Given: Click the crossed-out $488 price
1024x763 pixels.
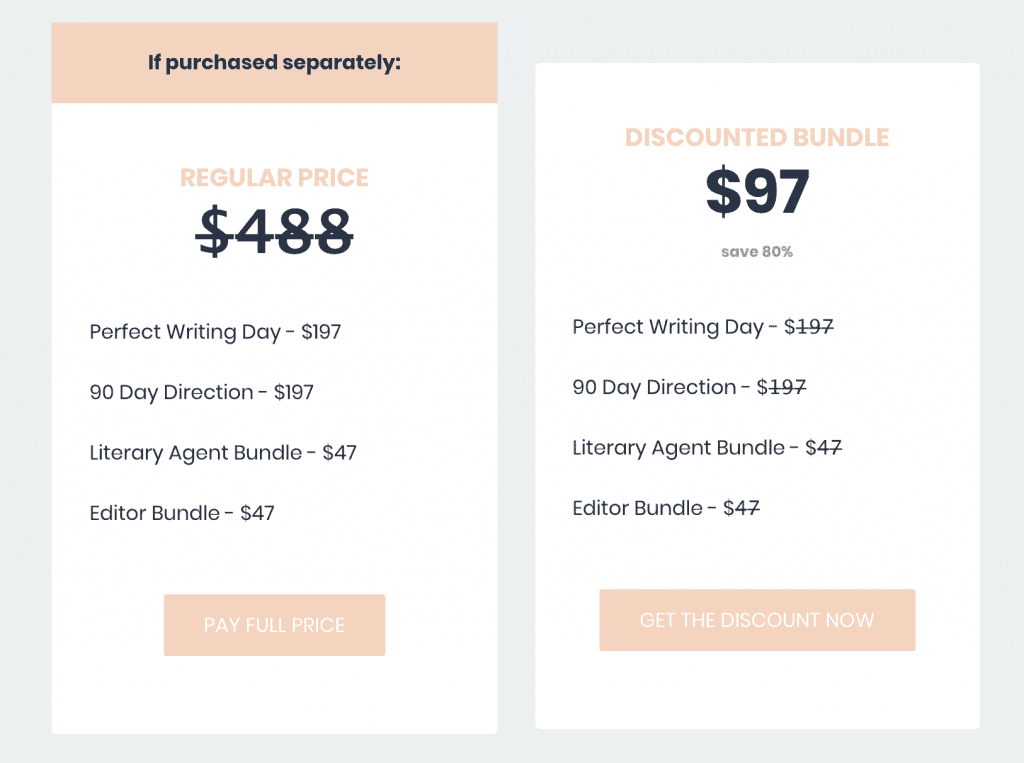Looking at the screenshot, I should (x=274, y=228).
